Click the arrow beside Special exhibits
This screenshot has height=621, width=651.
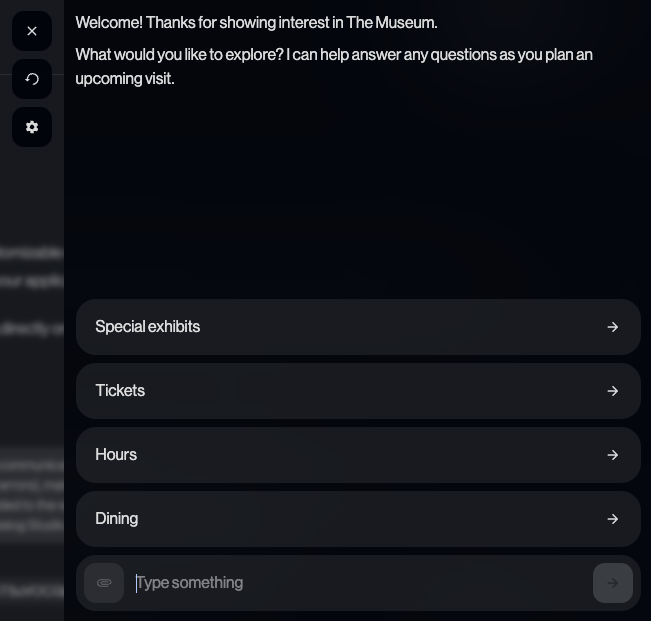pyautogui.click(x=612, y=327)
